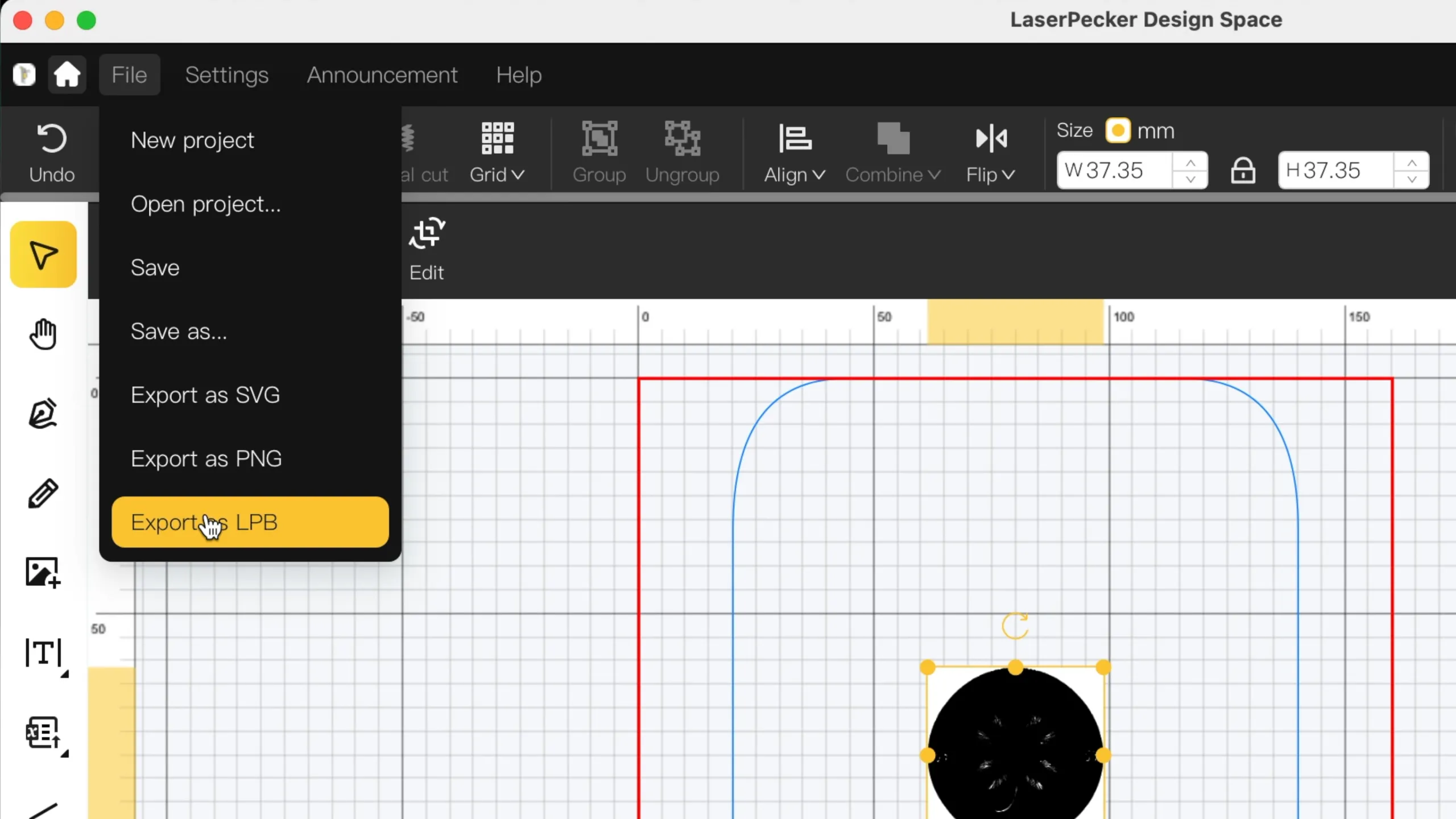Choose Open project... from the menu

(x=250, y=204)
